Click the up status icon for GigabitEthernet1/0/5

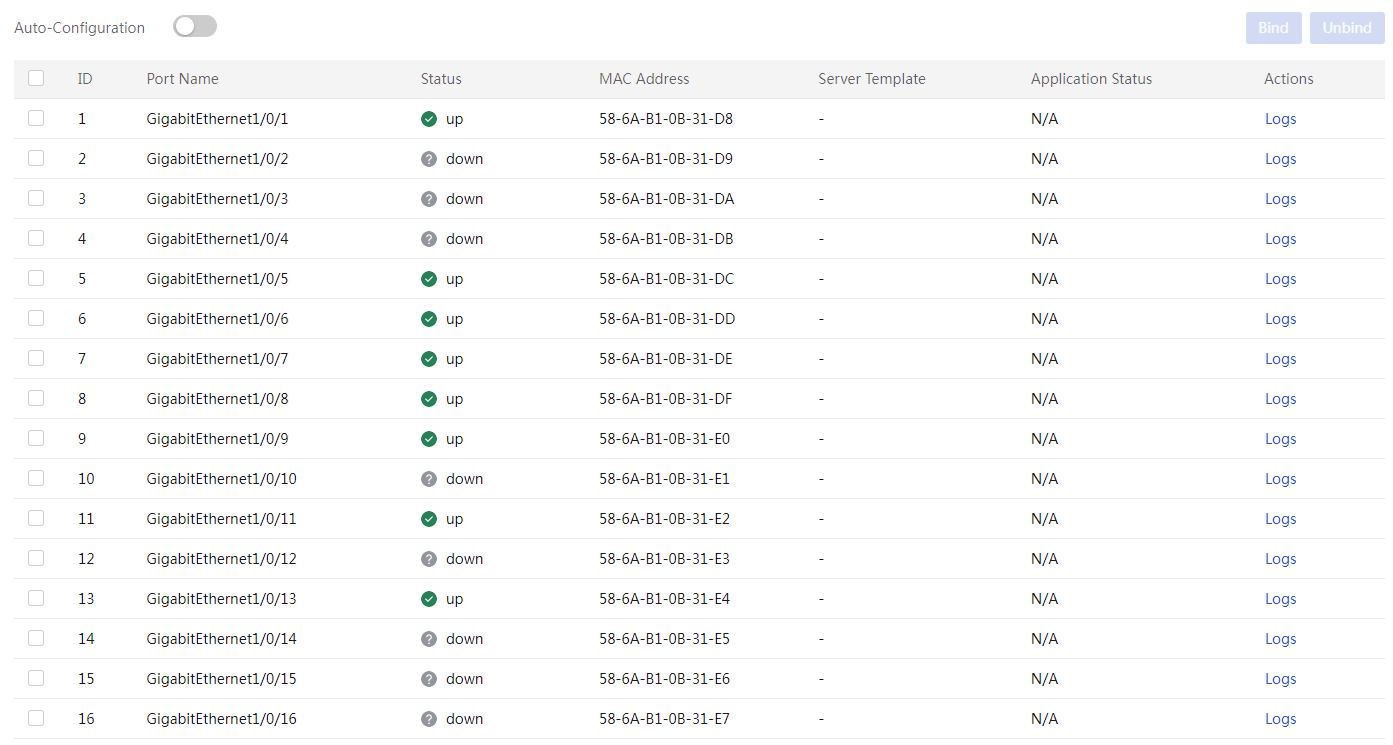pyautogui.click(x=429, y=279)
